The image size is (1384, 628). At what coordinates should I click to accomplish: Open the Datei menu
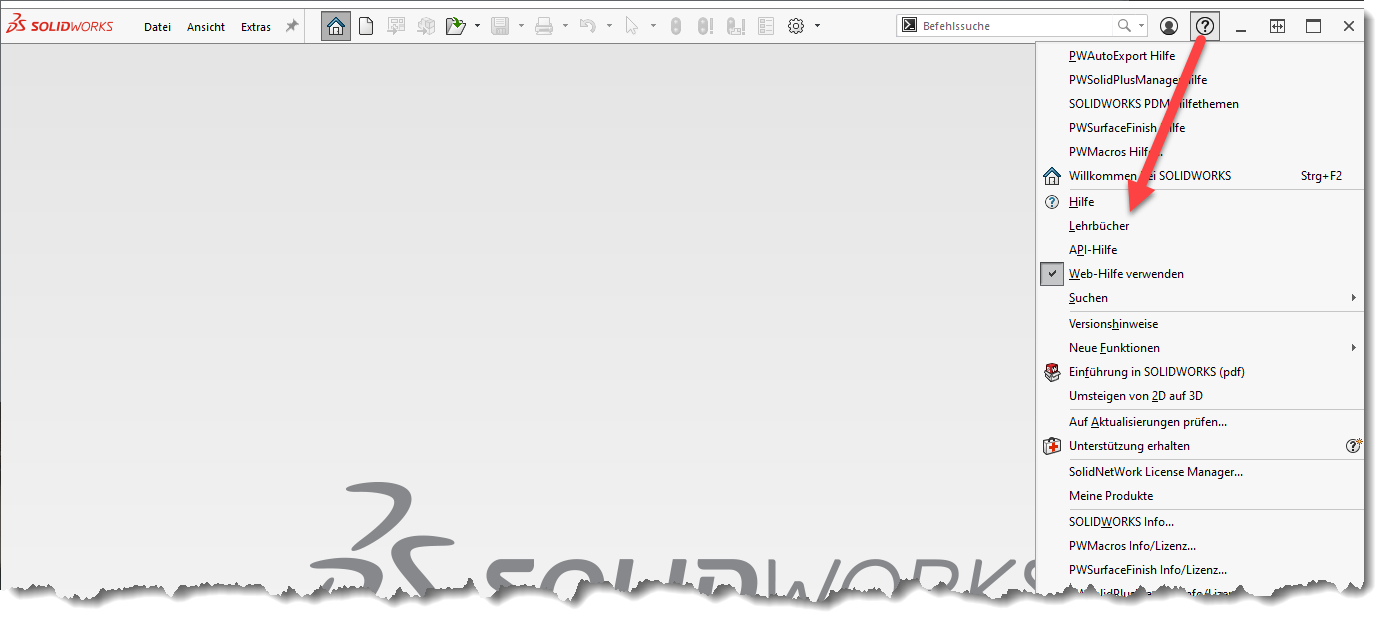click(157, 27)
